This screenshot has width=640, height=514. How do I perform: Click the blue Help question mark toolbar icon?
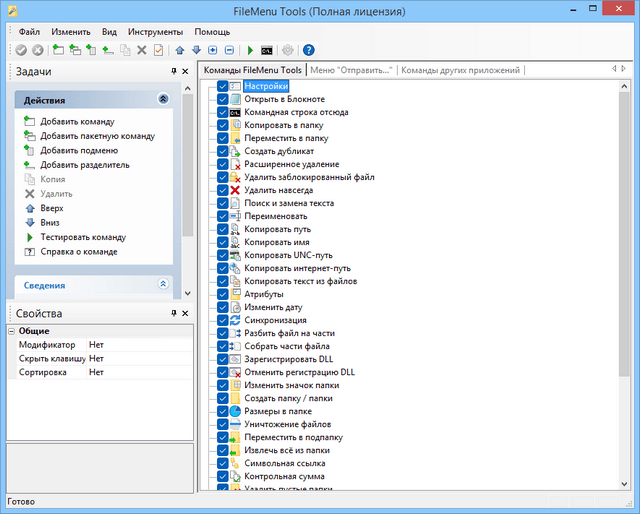[308, 50]
